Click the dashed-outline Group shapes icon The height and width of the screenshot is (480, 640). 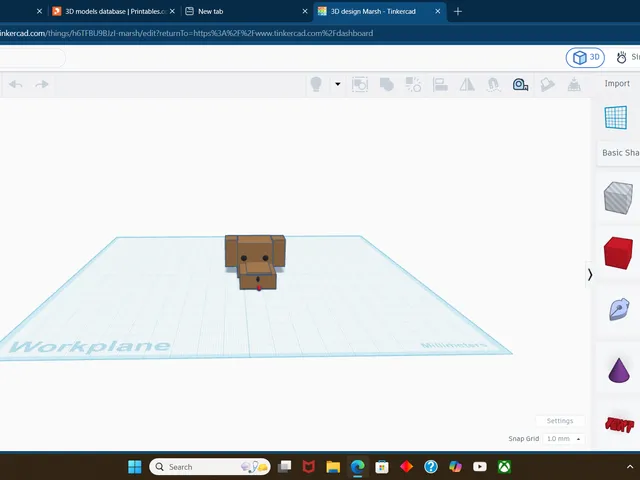pyautogui.click(x=360, y=84)
